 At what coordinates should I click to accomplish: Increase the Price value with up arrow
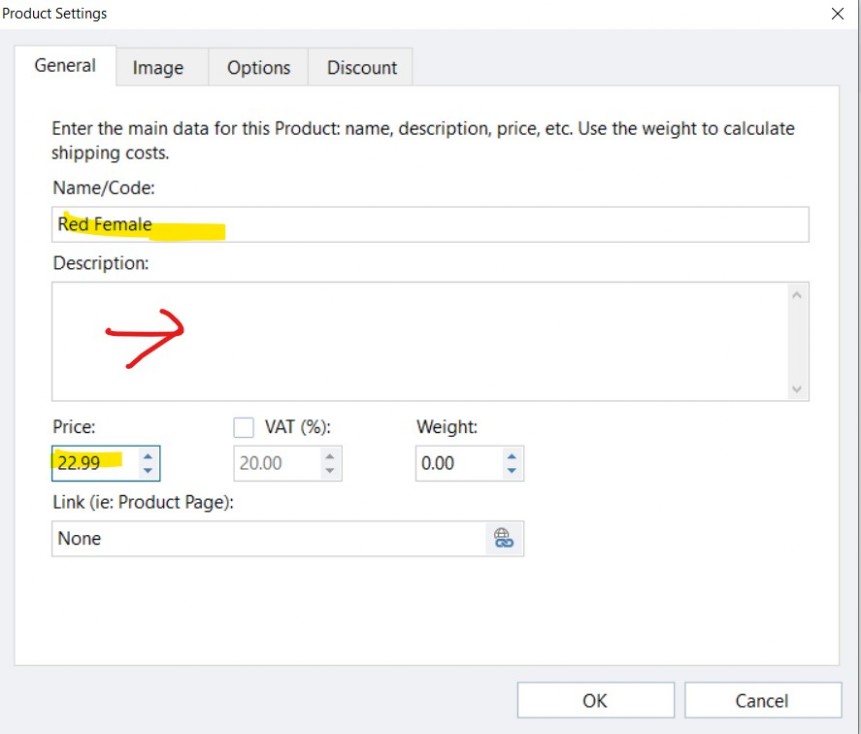click(x=148, y=456)
